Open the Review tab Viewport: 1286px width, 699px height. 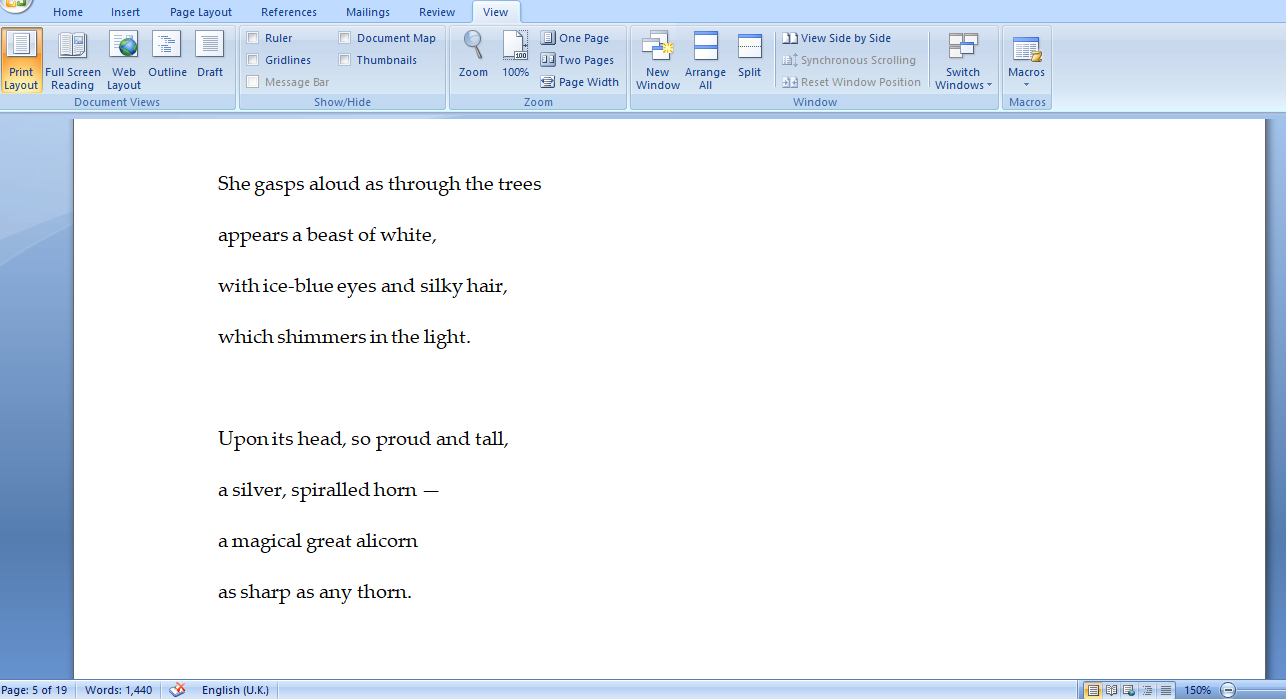(437, 12)
